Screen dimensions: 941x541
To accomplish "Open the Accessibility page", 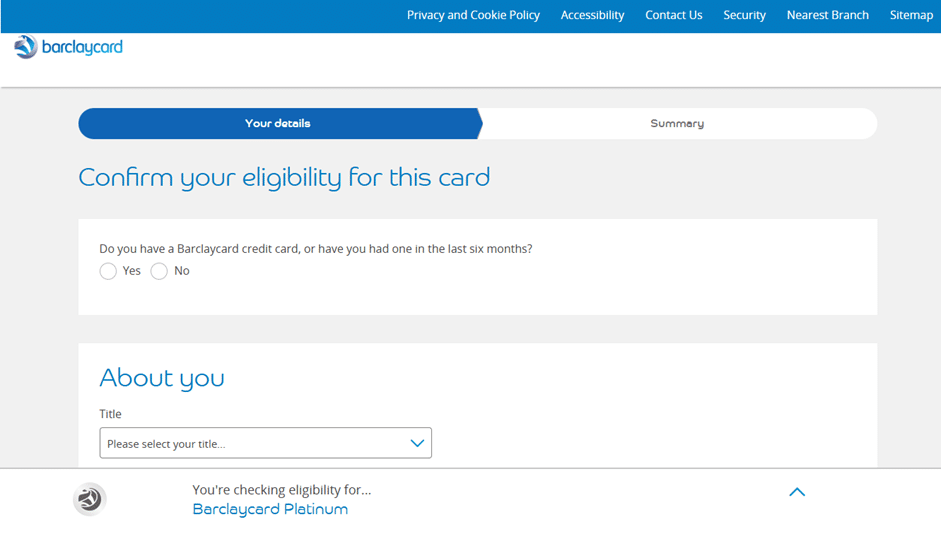I will pos(592,15).
